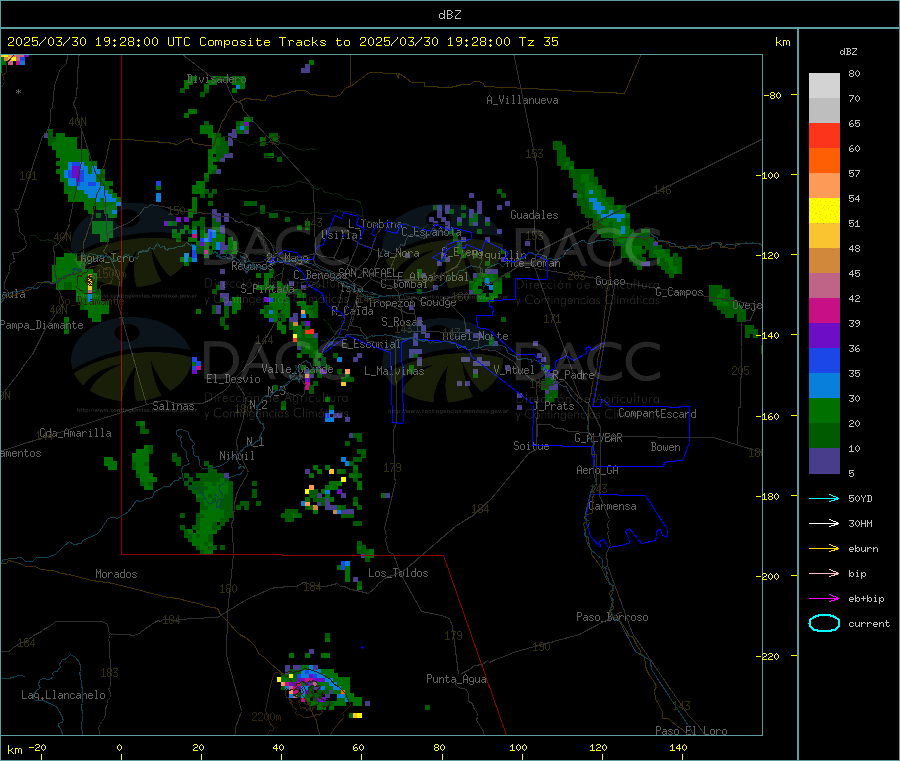Image resolution: width=900 pixels, height=761 pixels.
Task: Click the 'Carmensa' map label
Action: (x=612, y=506)
